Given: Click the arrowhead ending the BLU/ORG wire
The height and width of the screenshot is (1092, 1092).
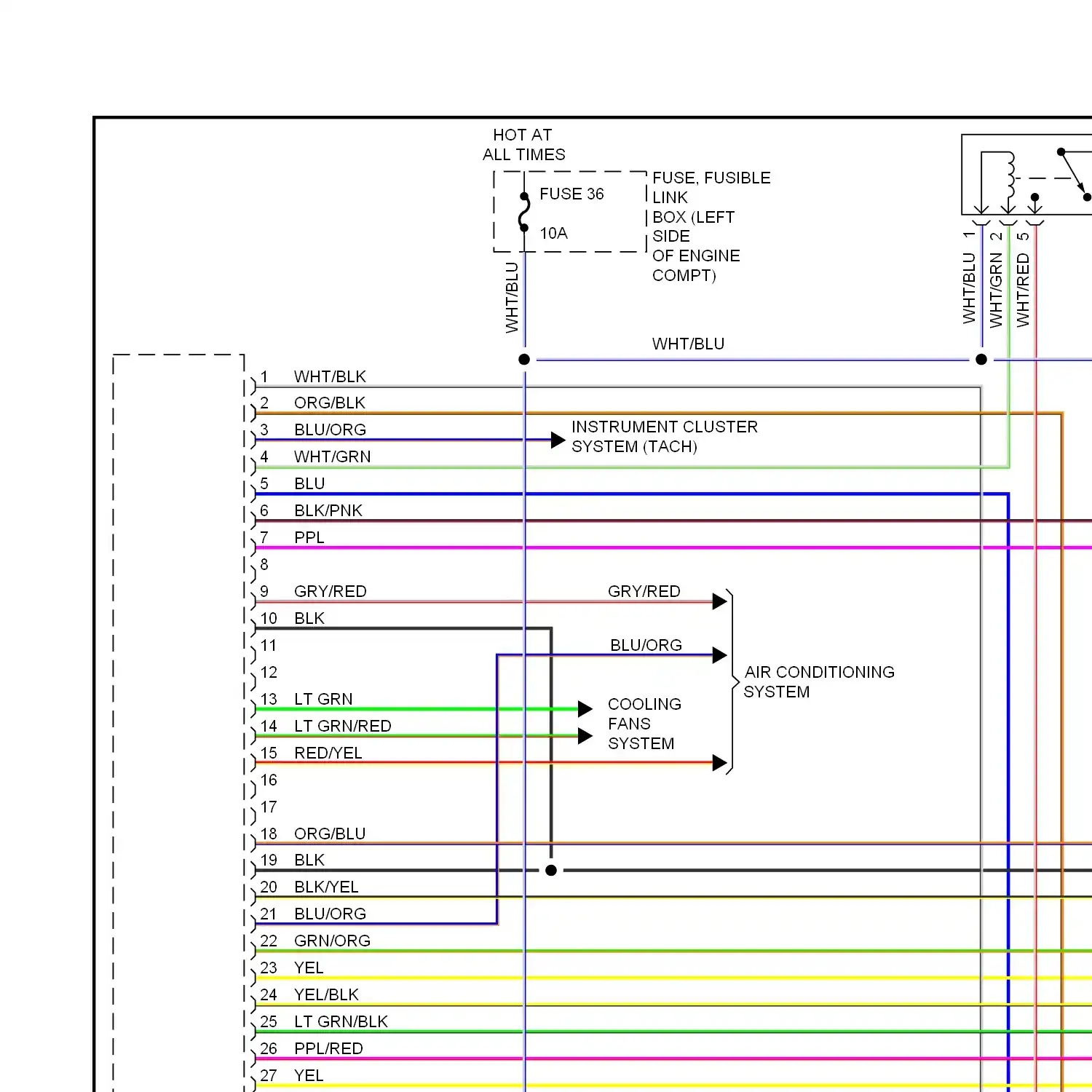Looking at the screenshot, I should click(720, 655).
